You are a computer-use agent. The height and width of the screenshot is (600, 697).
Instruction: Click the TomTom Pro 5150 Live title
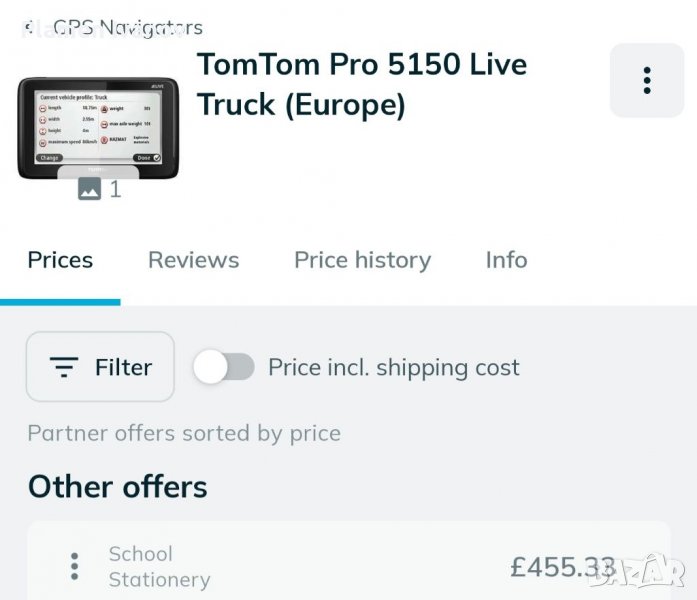point(361,84)
